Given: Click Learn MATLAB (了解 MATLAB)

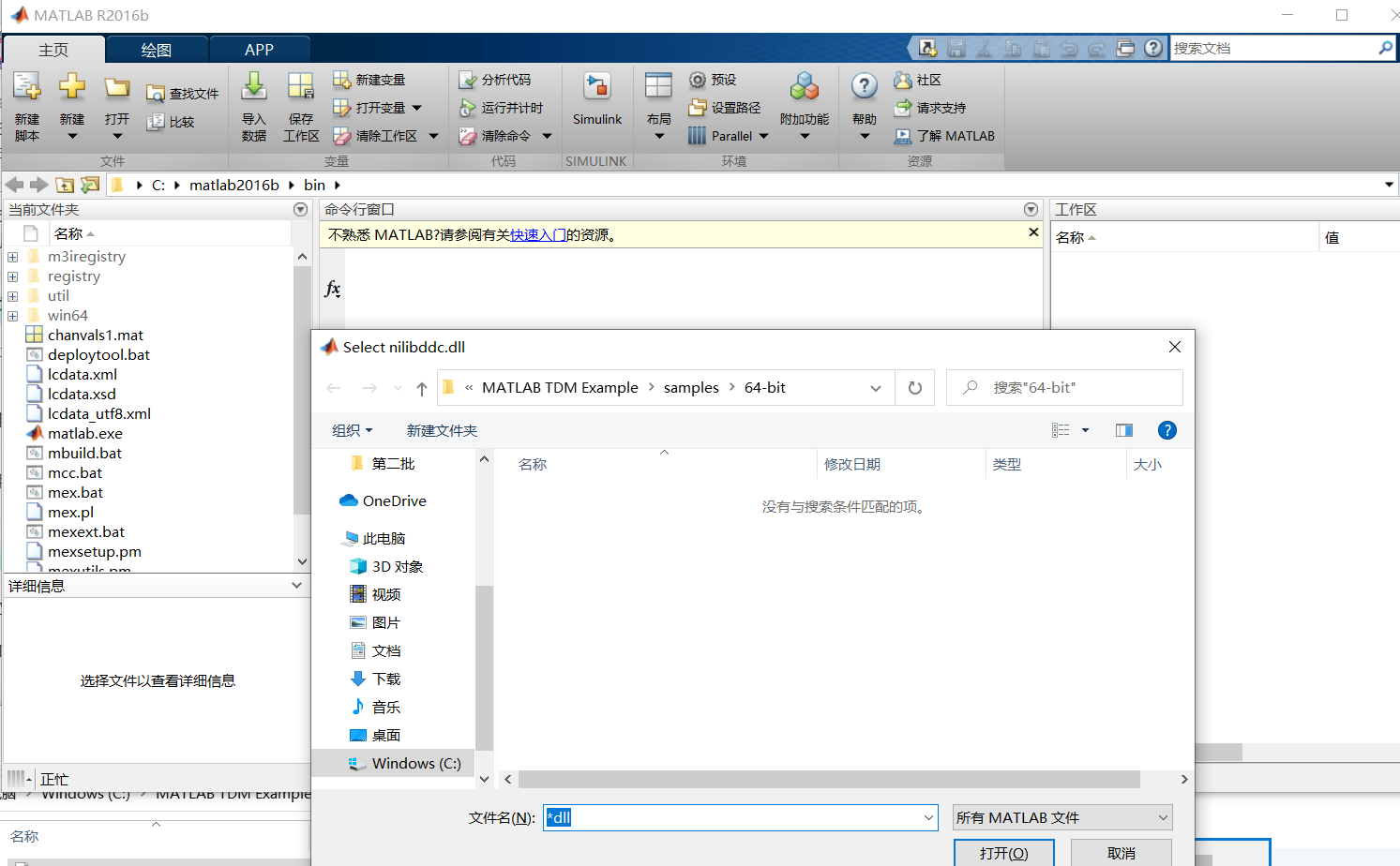Looking at the screenshot, I should [944, 136].
